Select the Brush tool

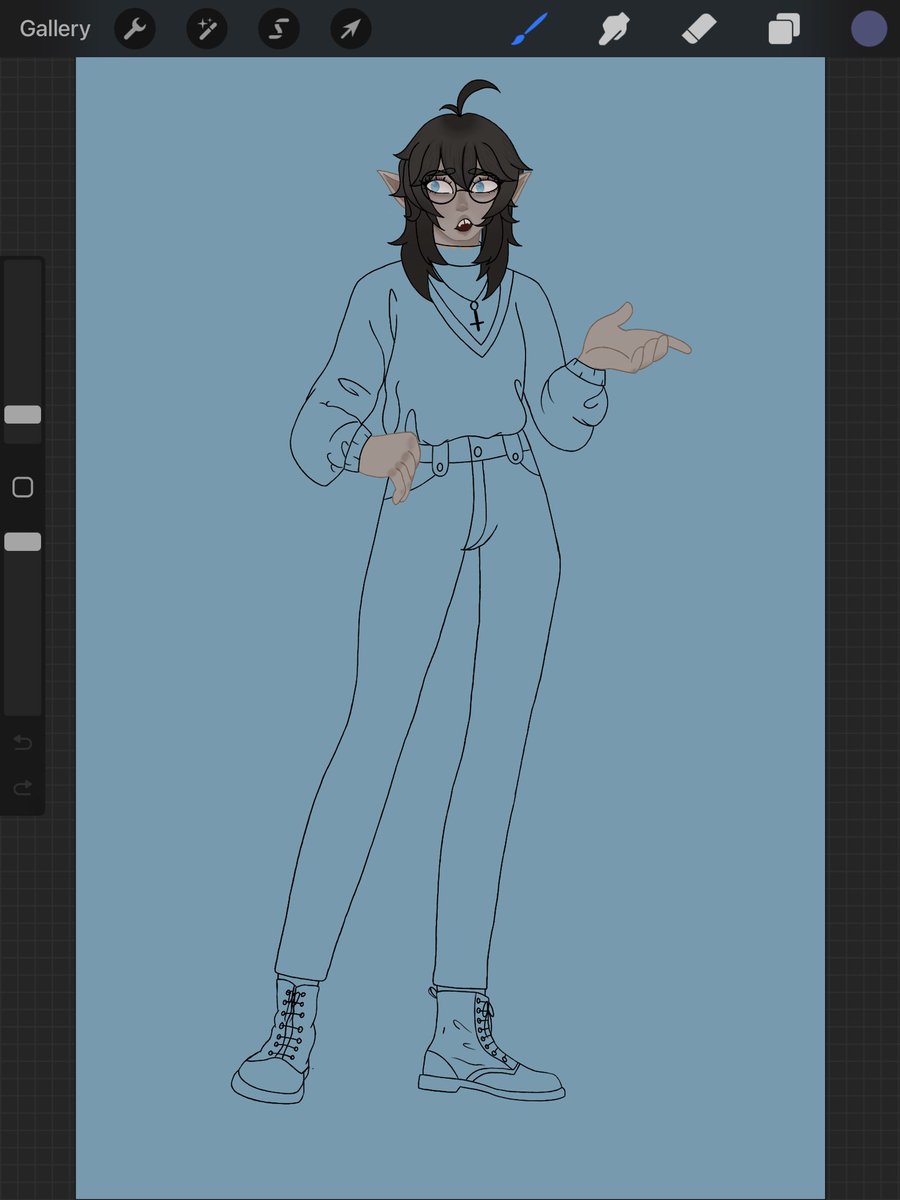point(530,29)
